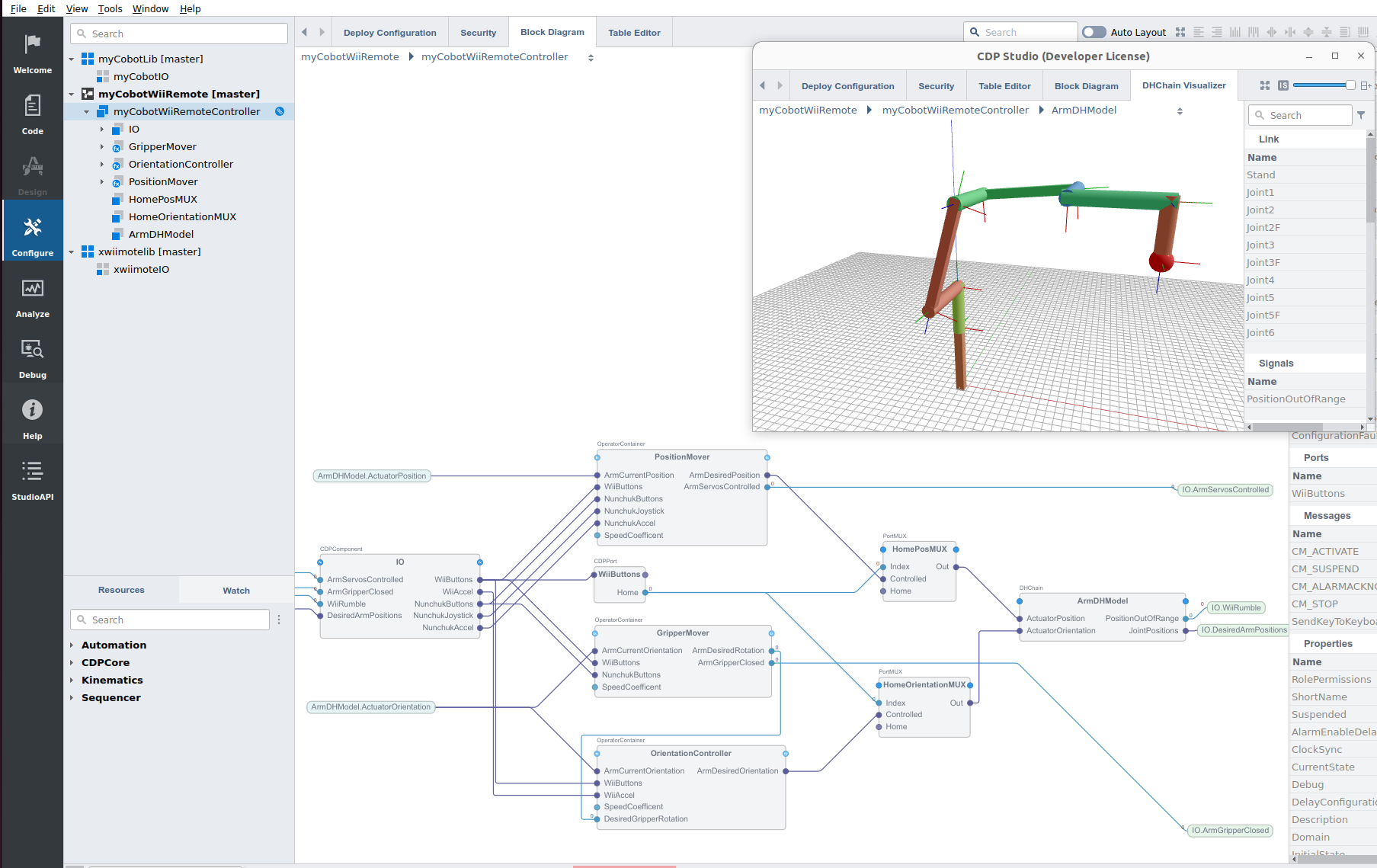Expand the Automation resources category

point(72,645)
